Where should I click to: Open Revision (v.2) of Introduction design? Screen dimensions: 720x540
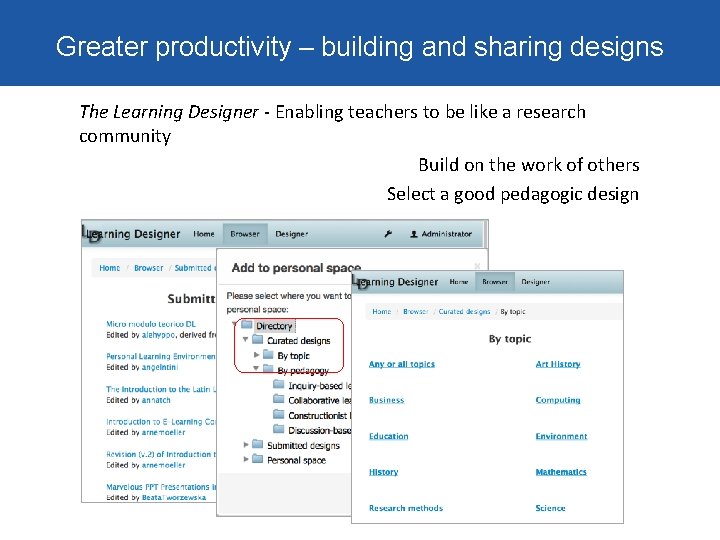pyautogui.click(x=161, y=454)
